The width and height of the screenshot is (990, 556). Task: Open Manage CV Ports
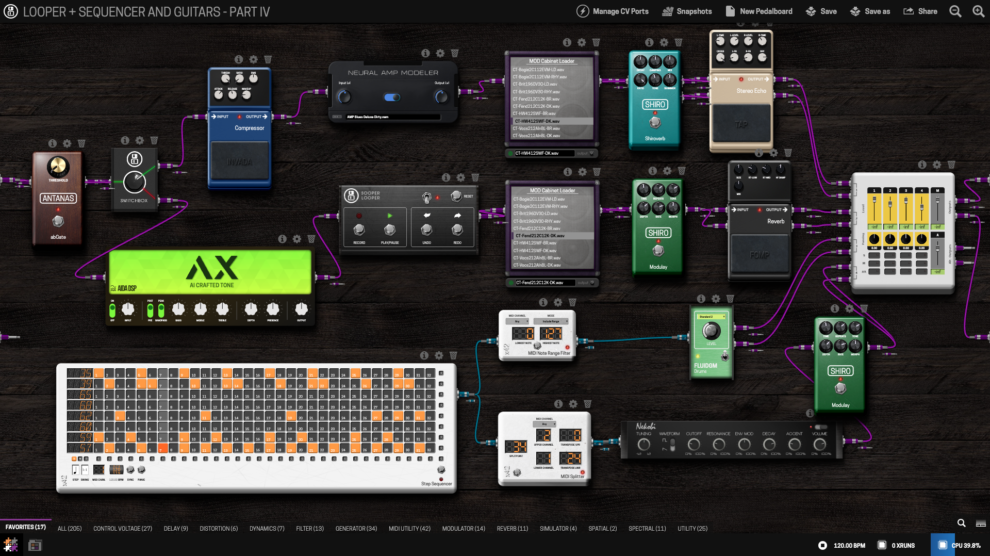coord(612,11)
